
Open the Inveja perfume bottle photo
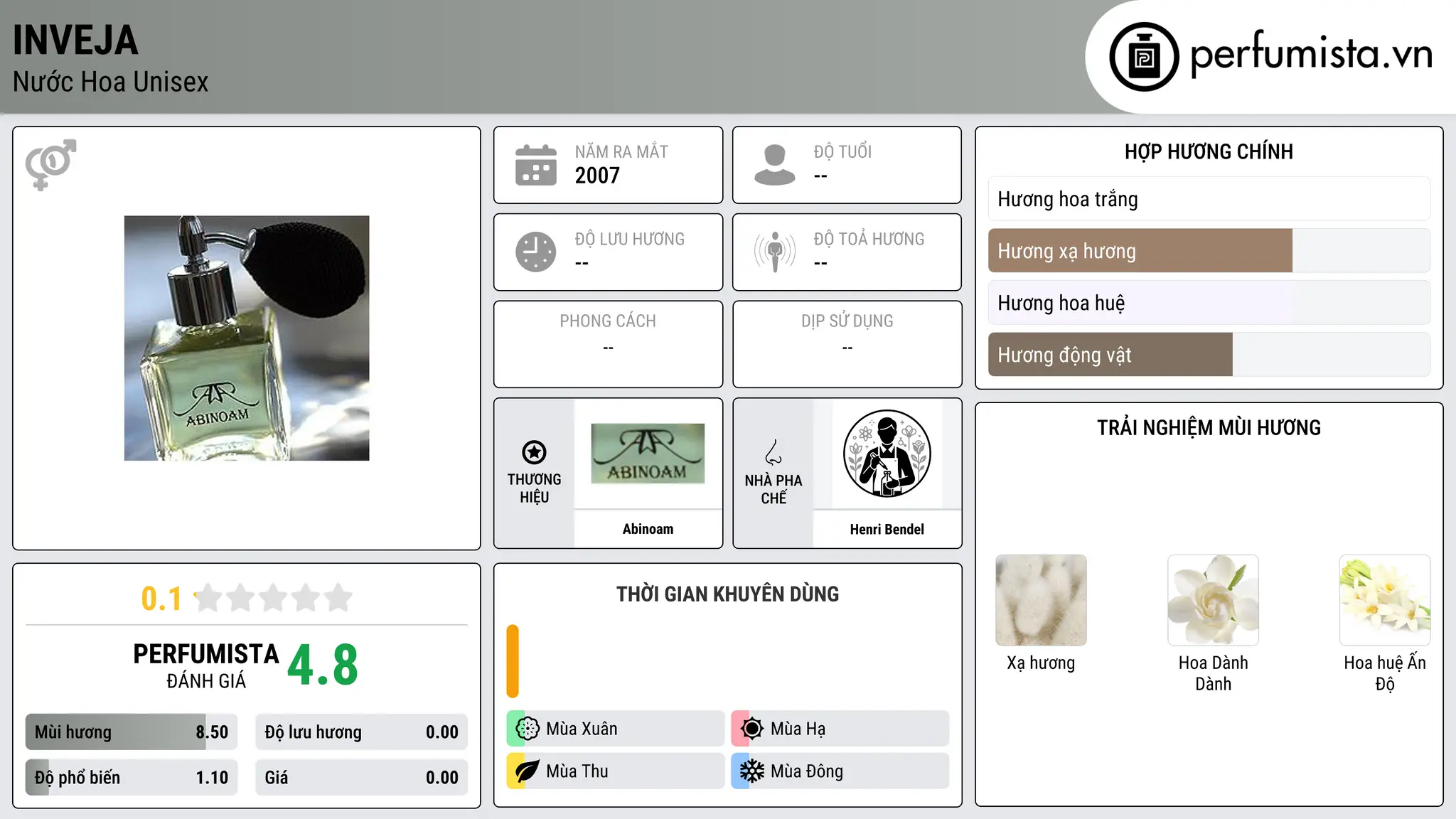247,338
